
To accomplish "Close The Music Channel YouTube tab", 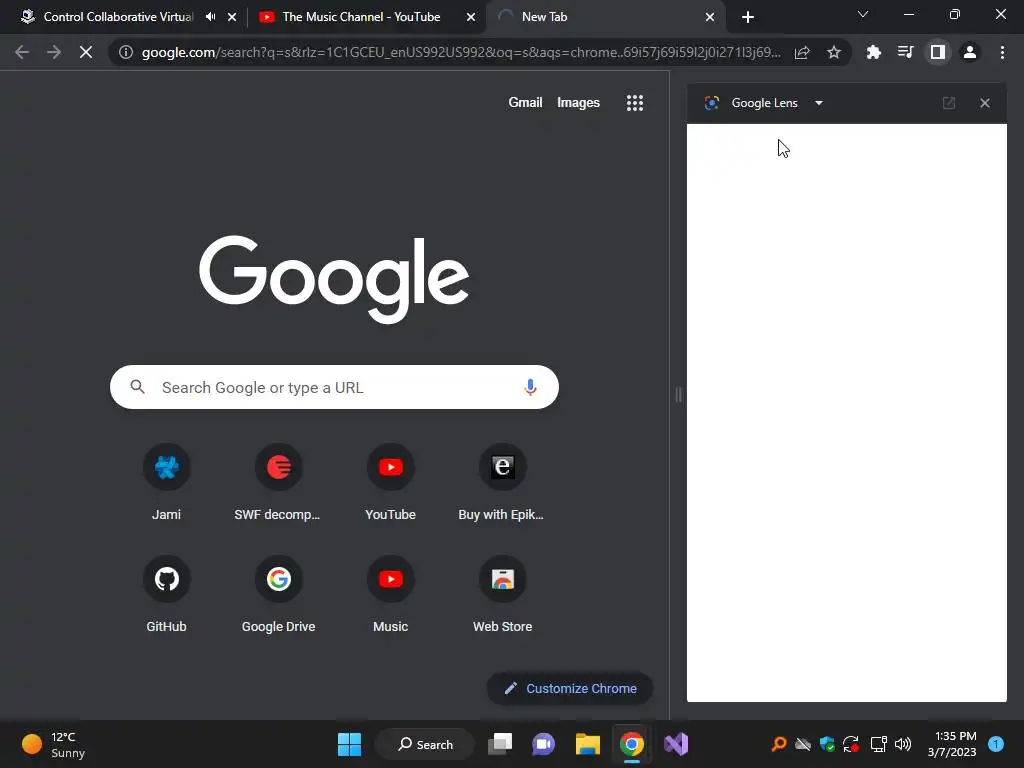I will tap(471, 17).
